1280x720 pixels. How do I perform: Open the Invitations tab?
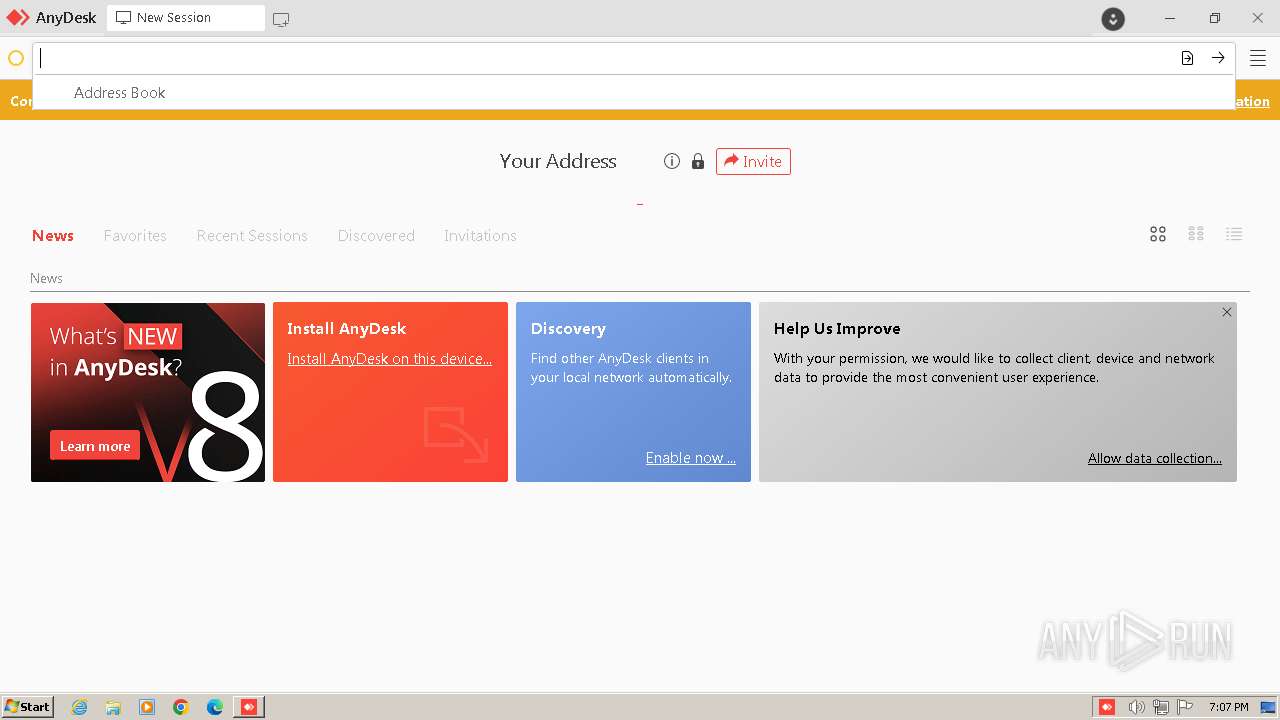tap(480, 235)
